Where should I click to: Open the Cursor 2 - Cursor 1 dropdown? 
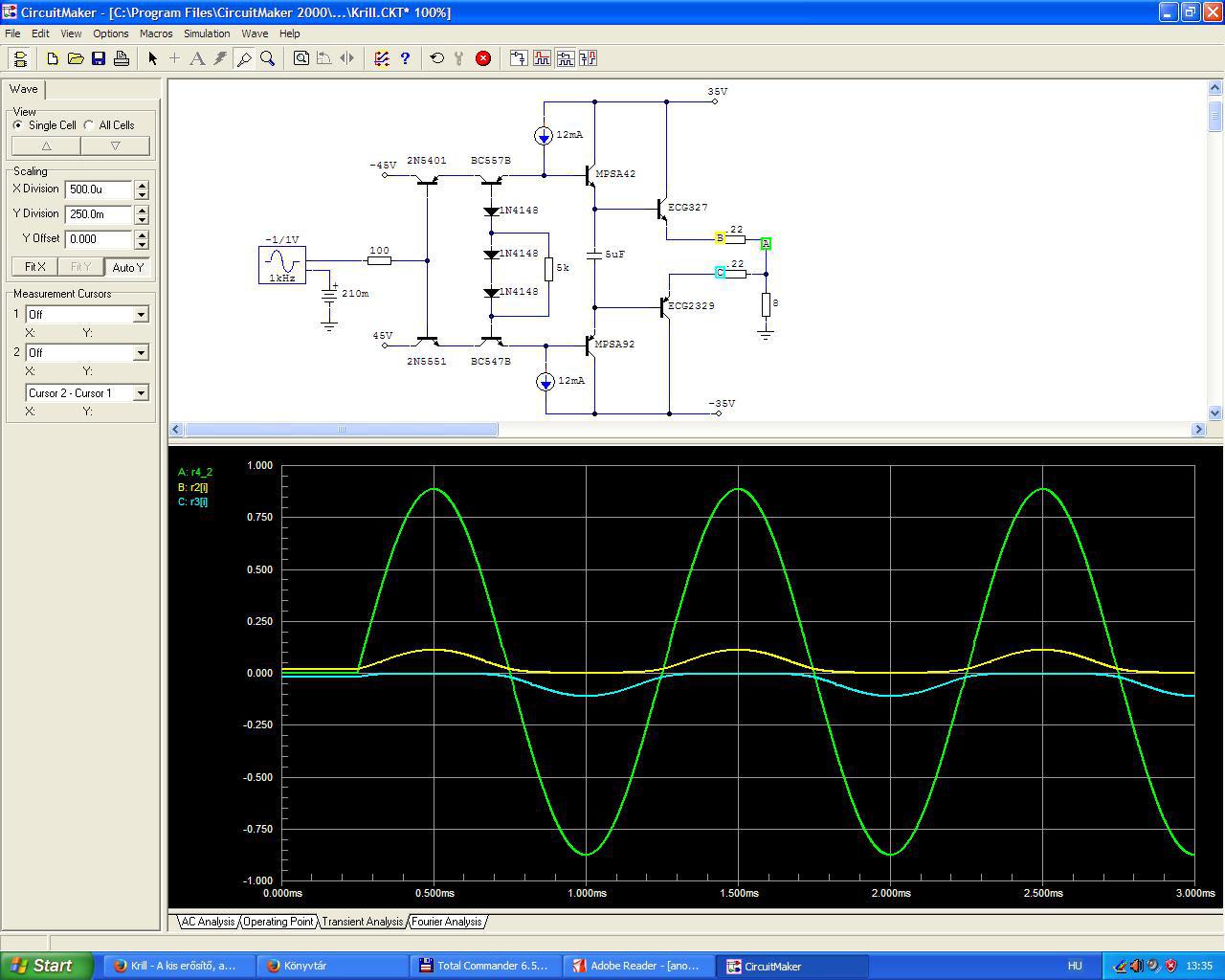click(141, 393)
